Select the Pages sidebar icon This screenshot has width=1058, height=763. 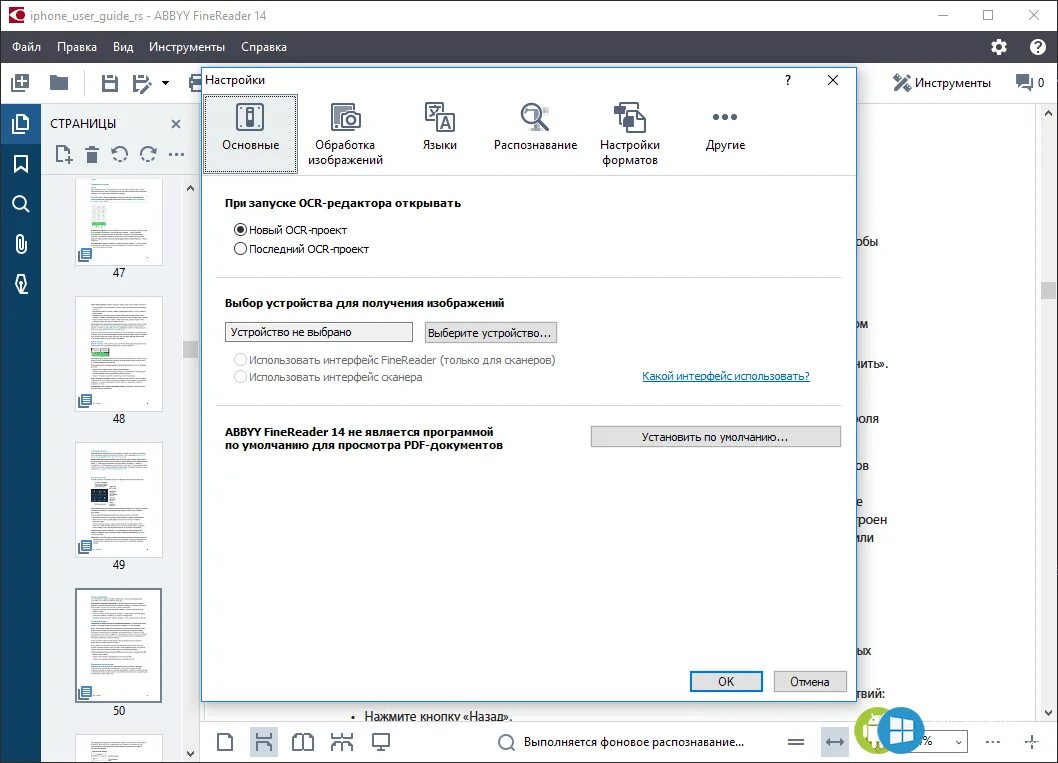tap(21, 123)
